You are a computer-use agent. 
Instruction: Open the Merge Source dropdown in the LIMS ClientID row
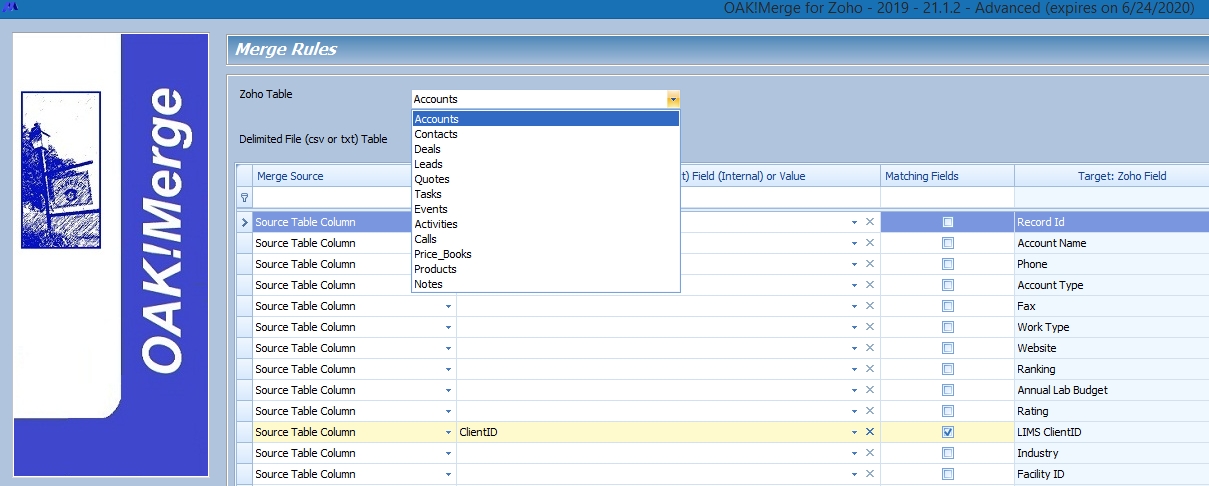(448, 432)
